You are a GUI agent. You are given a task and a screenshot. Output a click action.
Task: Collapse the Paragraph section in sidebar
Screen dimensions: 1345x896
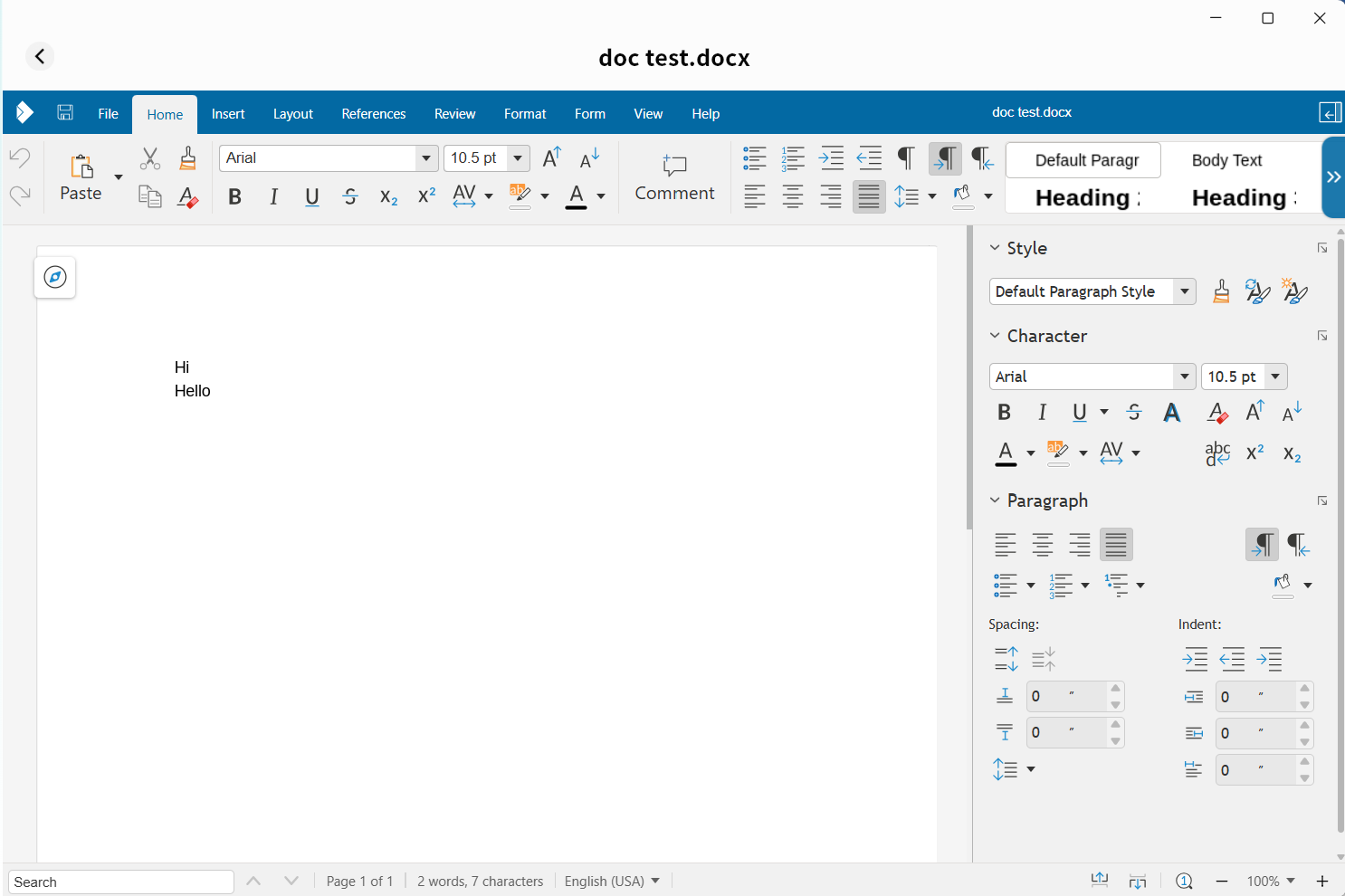(x=995, y=500)
